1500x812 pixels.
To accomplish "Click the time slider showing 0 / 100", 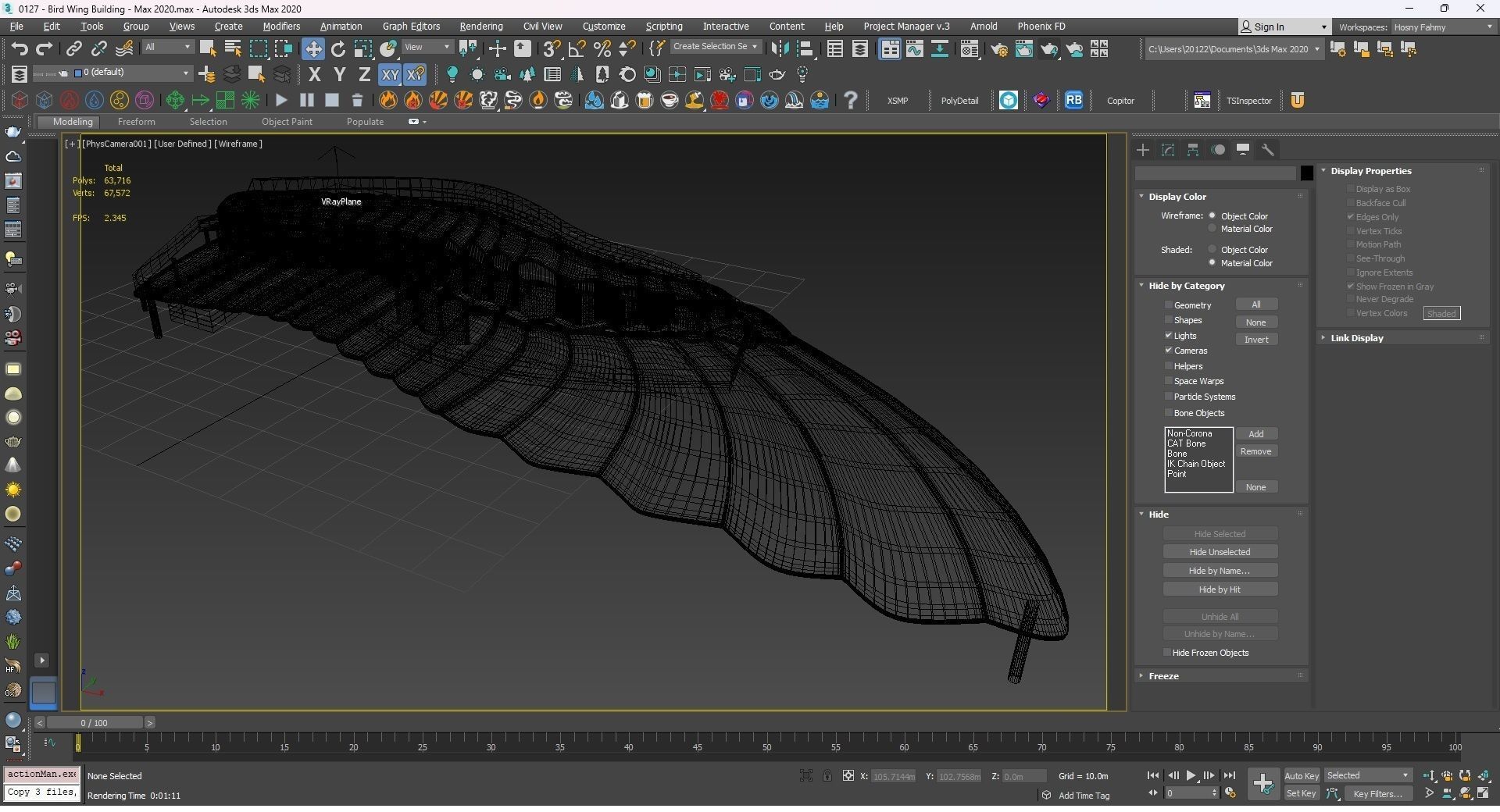I will pos(94,723).
